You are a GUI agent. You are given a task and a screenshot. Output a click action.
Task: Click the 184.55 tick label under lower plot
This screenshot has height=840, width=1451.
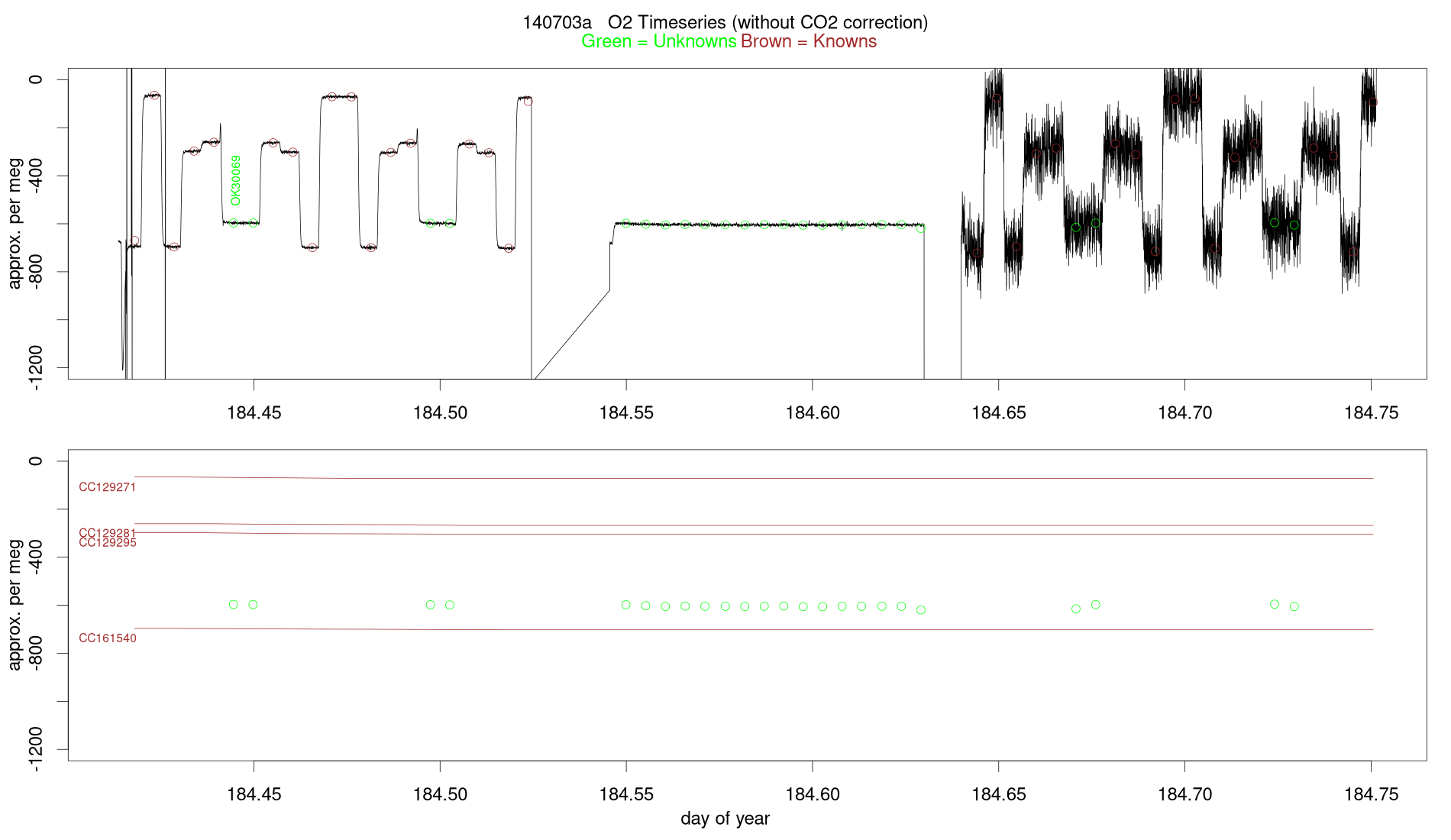coord(626,795)
